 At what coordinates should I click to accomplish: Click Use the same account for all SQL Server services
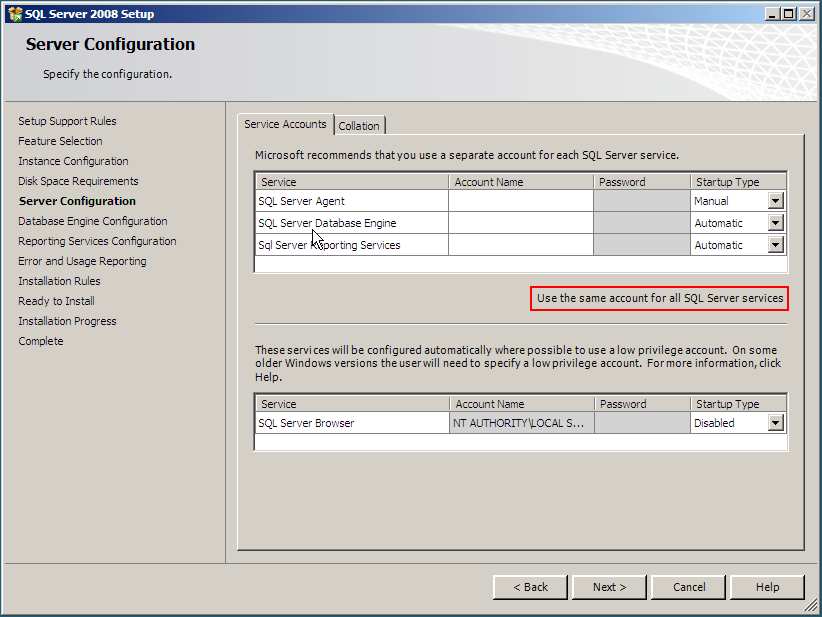[x=659, y=298]
